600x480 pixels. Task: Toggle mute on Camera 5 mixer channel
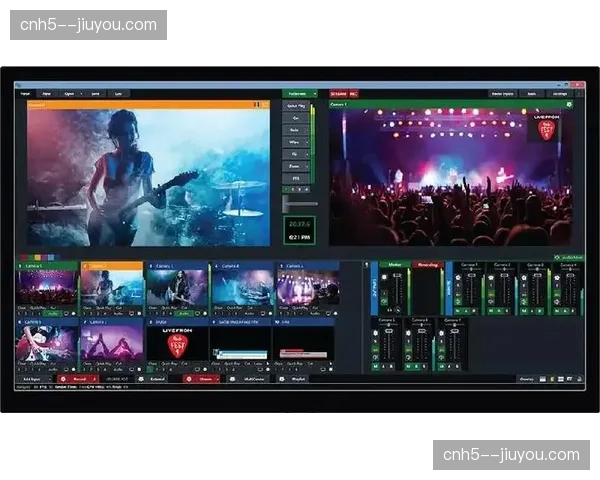(375, 366)
